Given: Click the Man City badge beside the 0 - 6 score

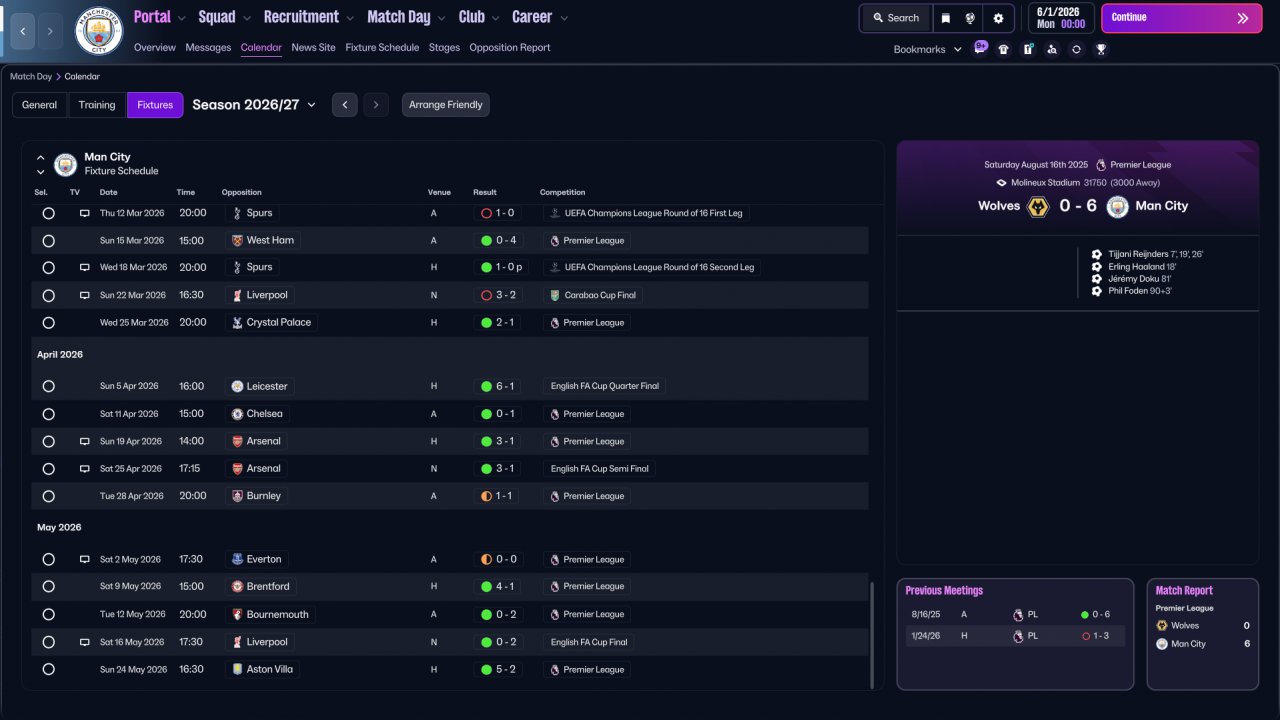Looking at the screenshot, I should pyautogui.click(x=1117, y=207).
